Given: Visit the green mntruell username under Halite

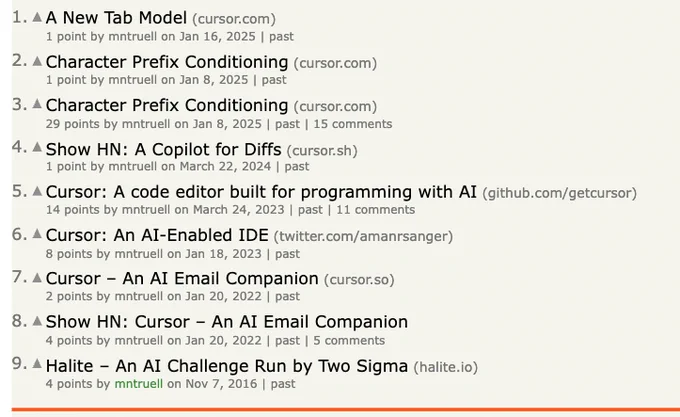Looking at the screenshot, I should (x=139, y=384).
